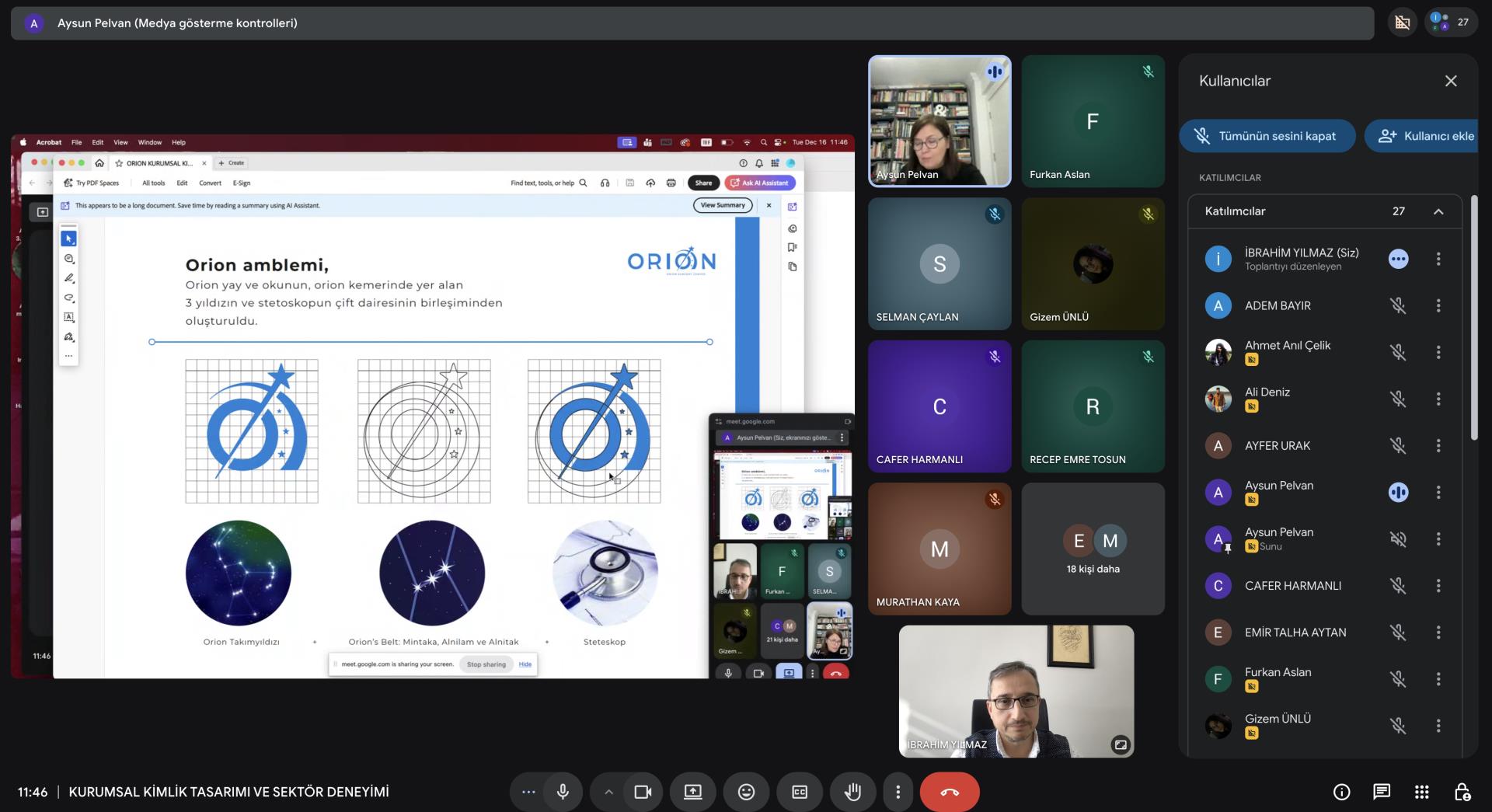The image size is (1492, 812).
Task: Click Tümünün sesini kapat button
Action: 1267,136
